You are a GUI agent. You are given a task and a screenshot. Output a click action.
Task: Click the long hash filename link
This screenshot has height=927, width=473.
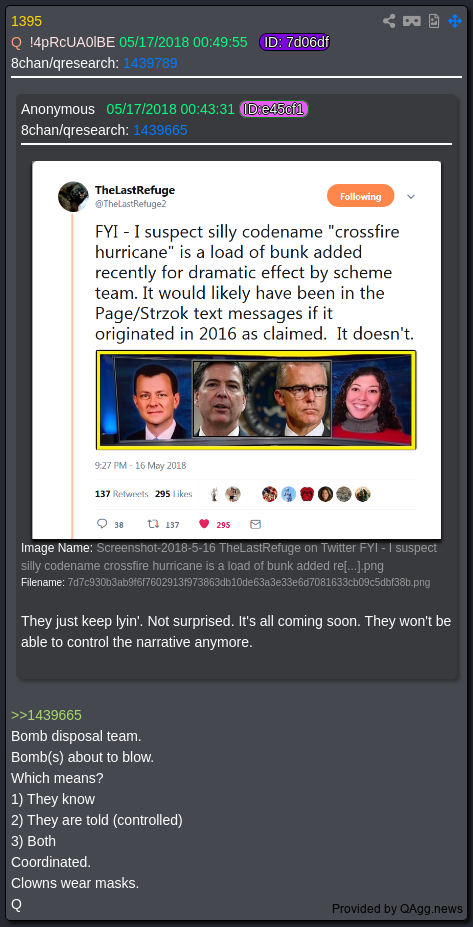tap(249, 582)
